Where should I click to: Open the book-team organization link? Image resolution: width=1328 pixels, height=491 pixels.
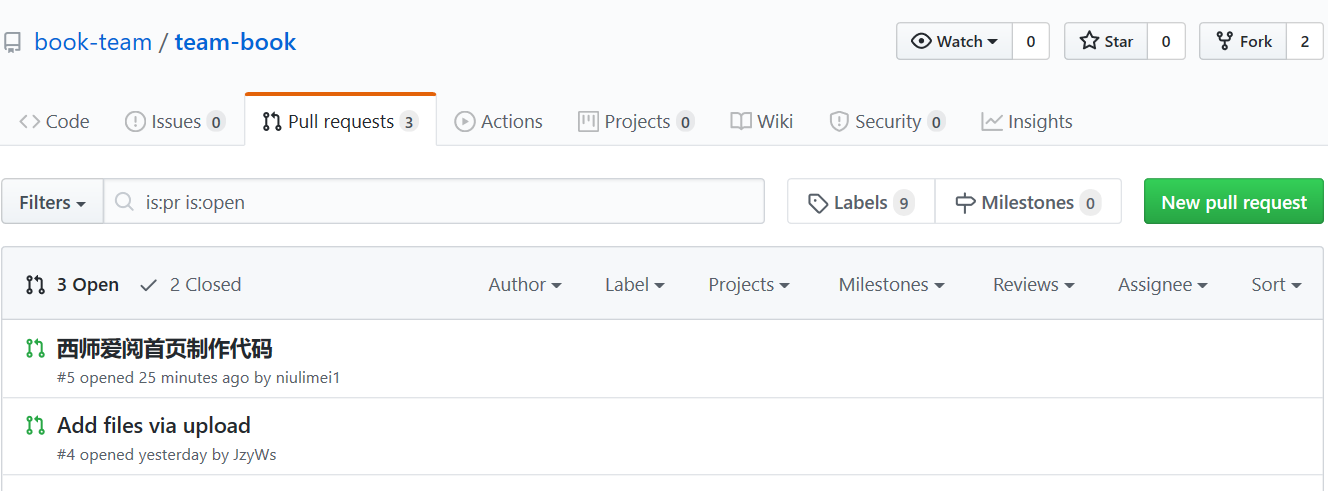[93, 42]
